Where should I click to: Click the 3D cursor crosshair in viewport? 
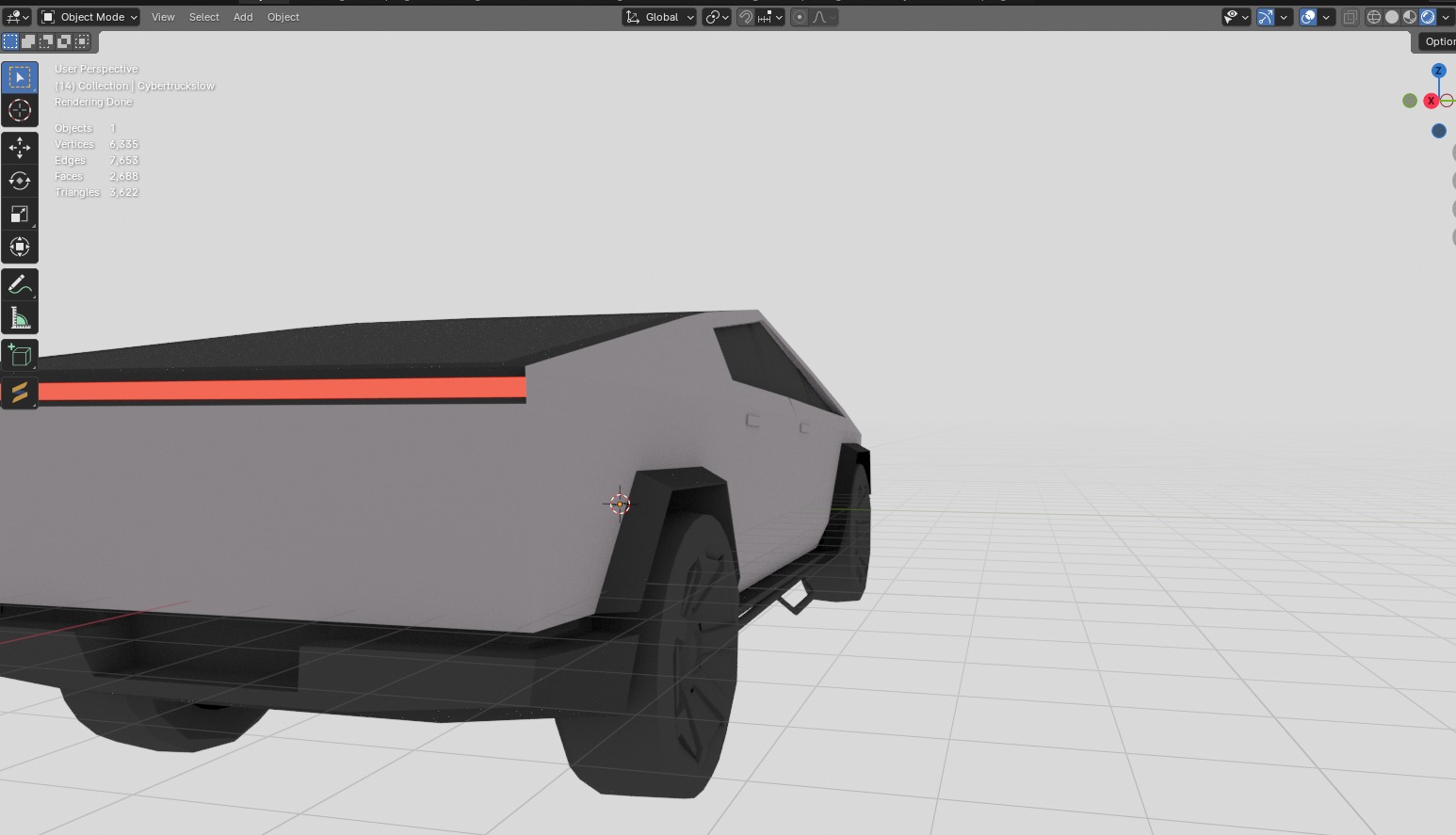point(620,504)
